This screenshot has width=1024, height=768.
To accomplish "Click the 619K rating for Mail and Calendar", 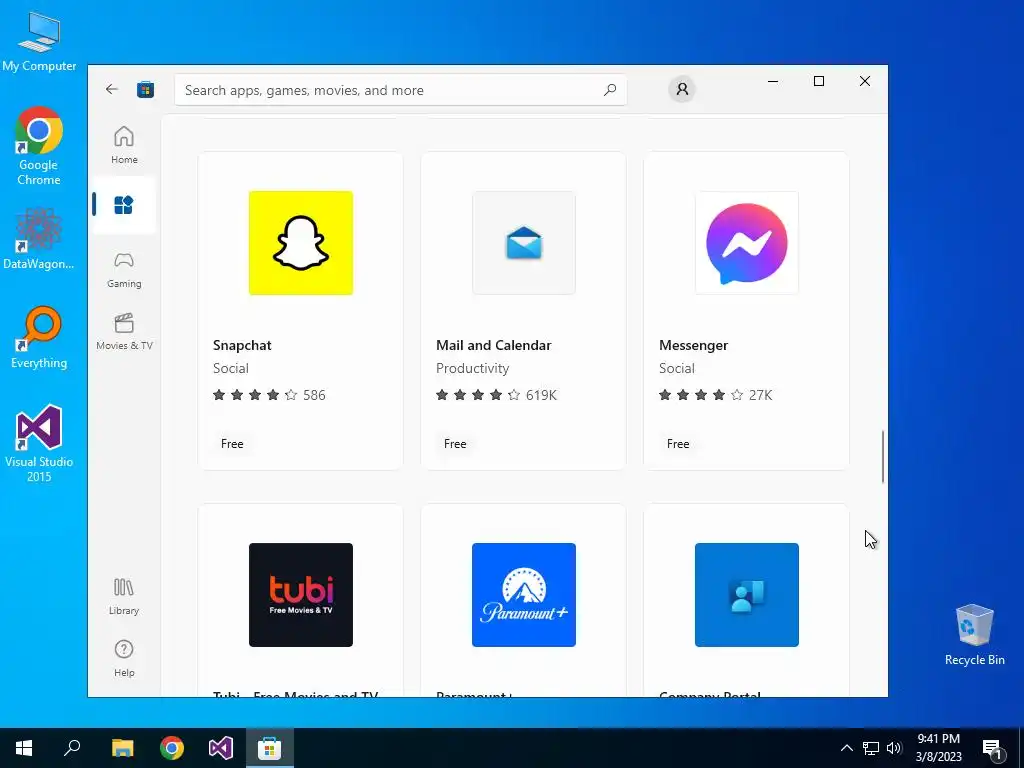I will 496,395.
